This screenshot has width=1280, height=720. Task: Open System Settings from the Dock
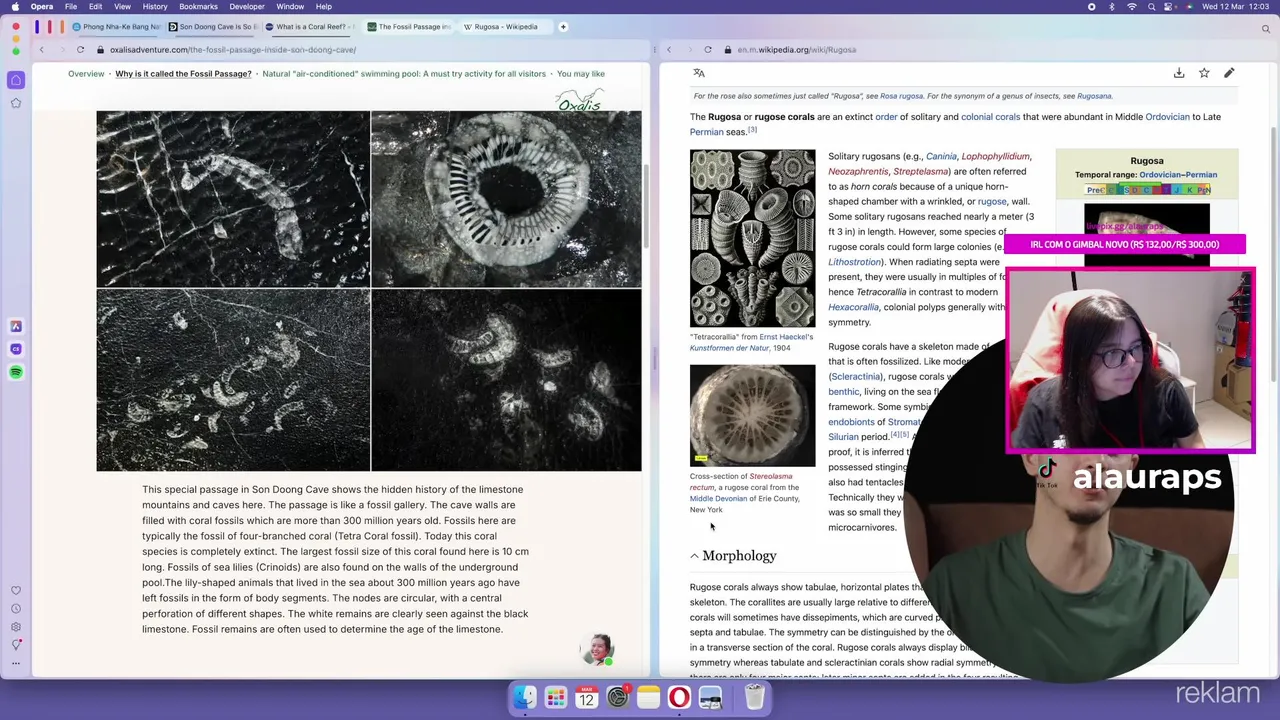[617, 697]
